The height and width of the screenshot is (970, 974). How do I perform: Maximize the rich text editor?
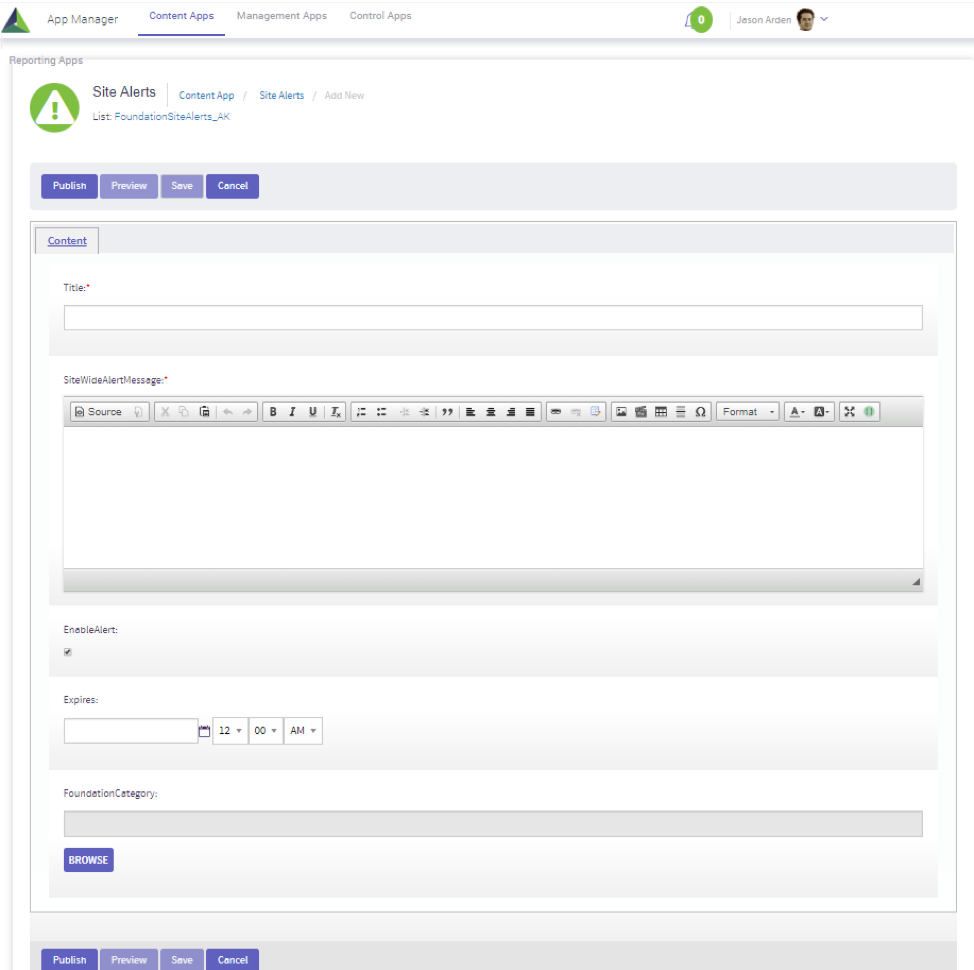coord(849,412)
